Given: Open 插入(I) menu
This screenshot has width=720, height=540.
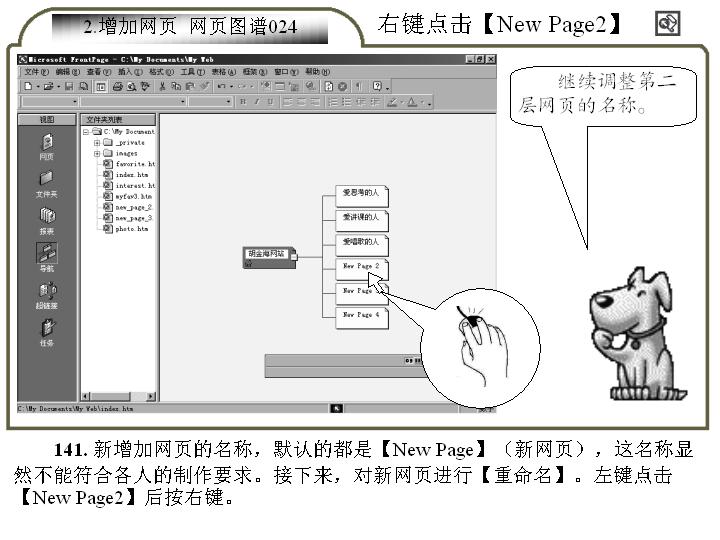Looking at the screenshot, I should (130, 72).
